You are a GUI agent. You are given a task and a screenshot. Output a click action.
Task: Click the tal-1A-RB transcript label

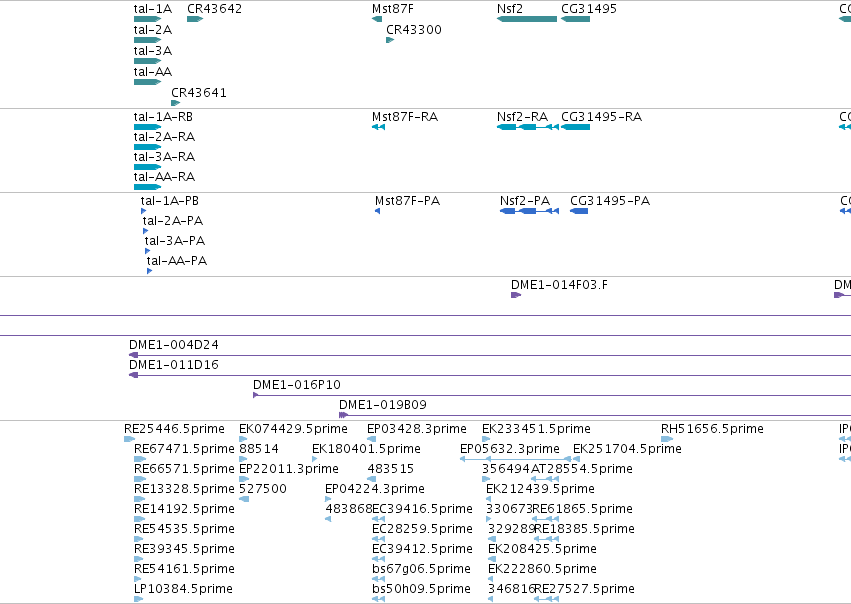163,117
